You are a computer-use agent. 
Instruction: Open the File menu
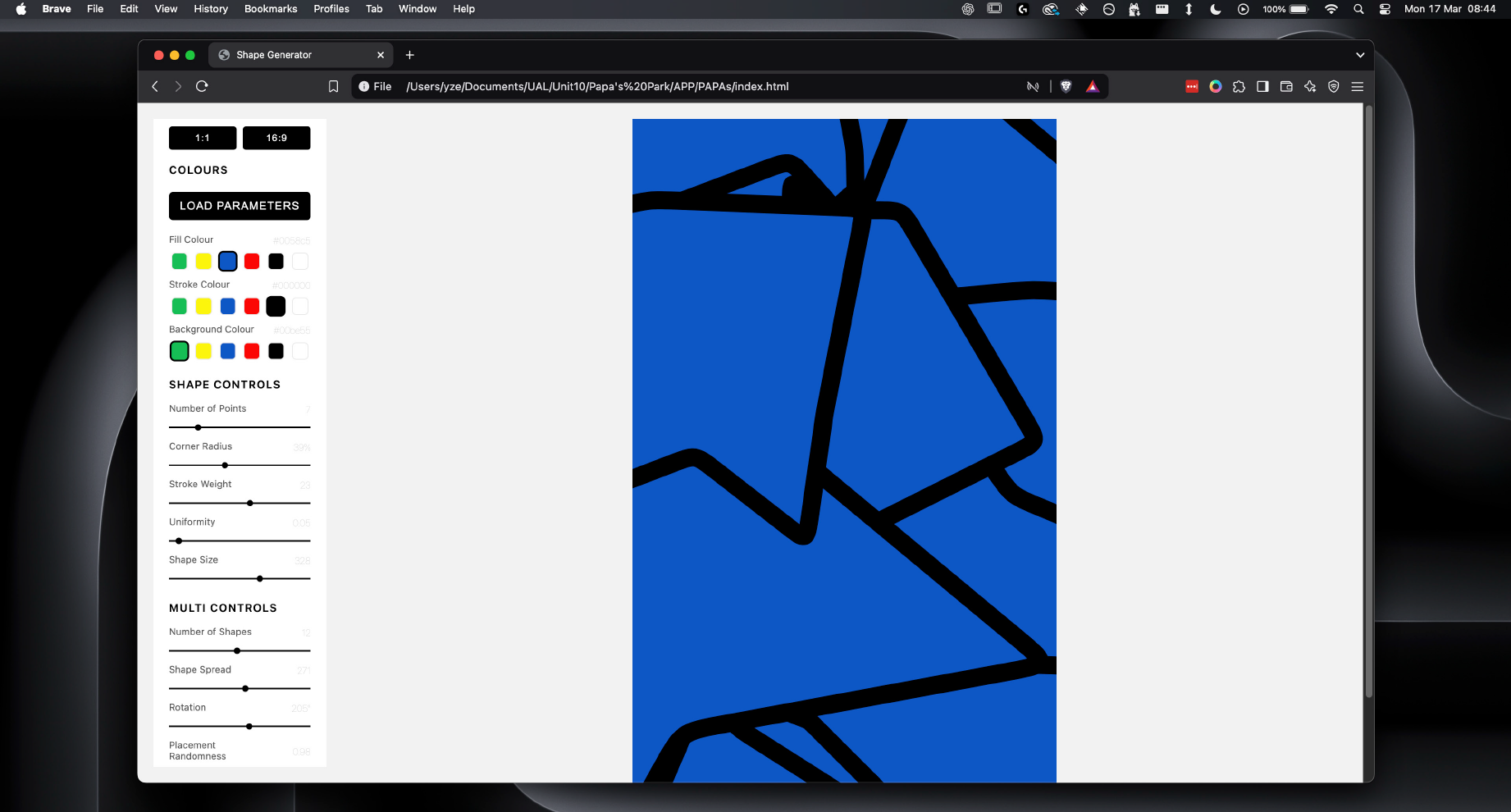95,9
